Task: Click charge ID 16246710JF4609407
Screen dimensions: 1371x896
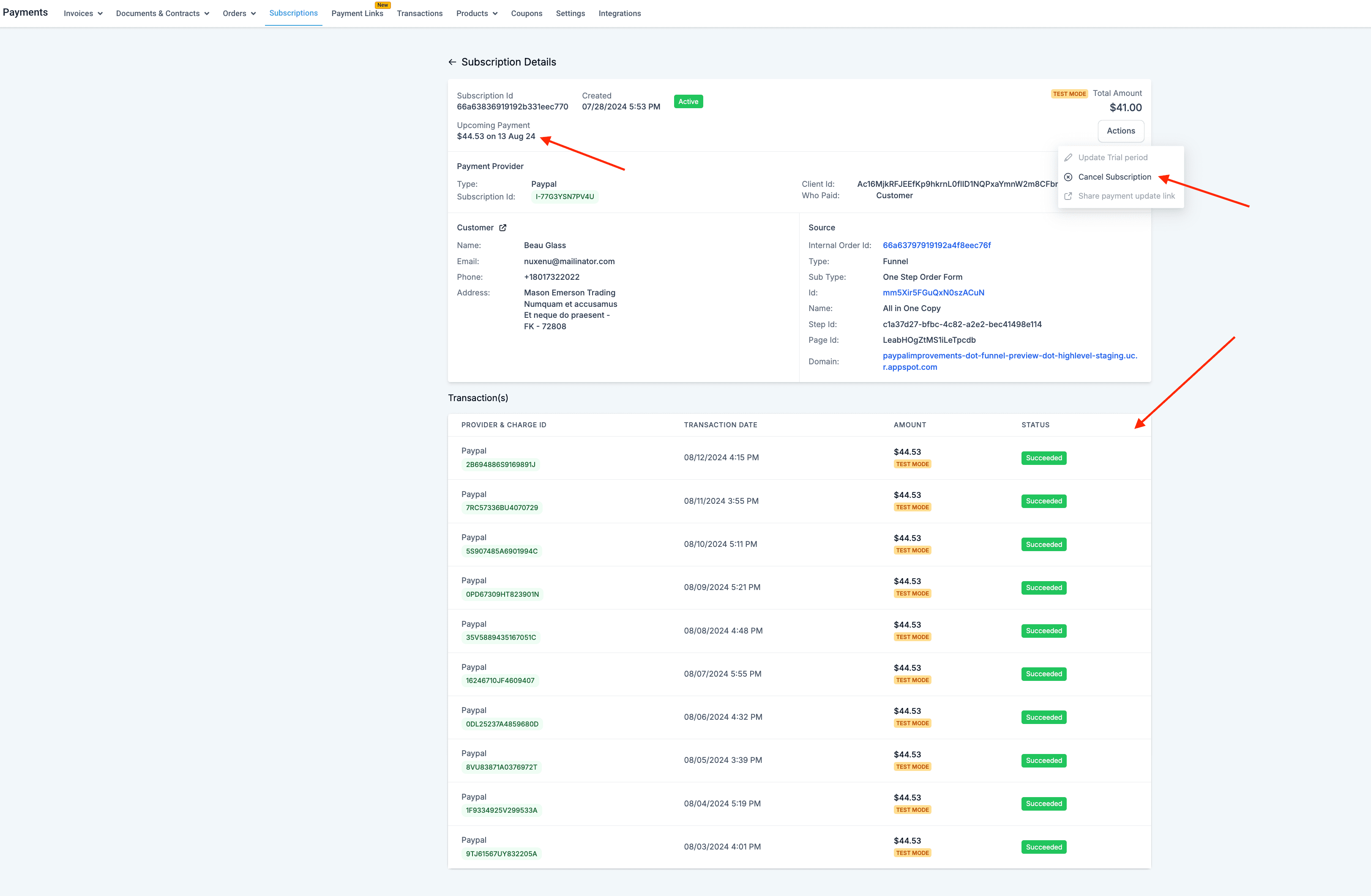Action: [x=500, y=680]
